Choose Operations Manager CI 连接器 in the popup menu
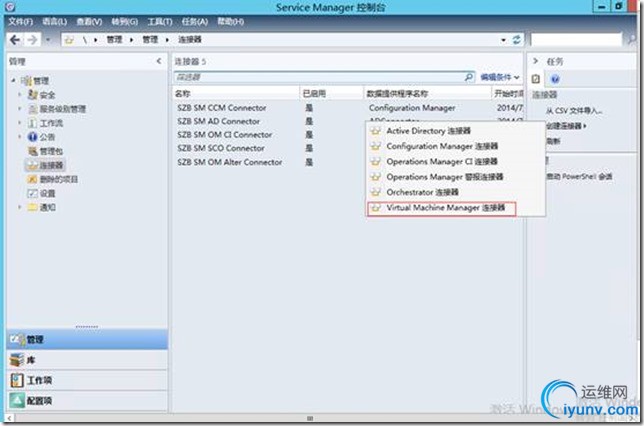Image resolution: width=644 pixels, height=426 pixels. 456,161
